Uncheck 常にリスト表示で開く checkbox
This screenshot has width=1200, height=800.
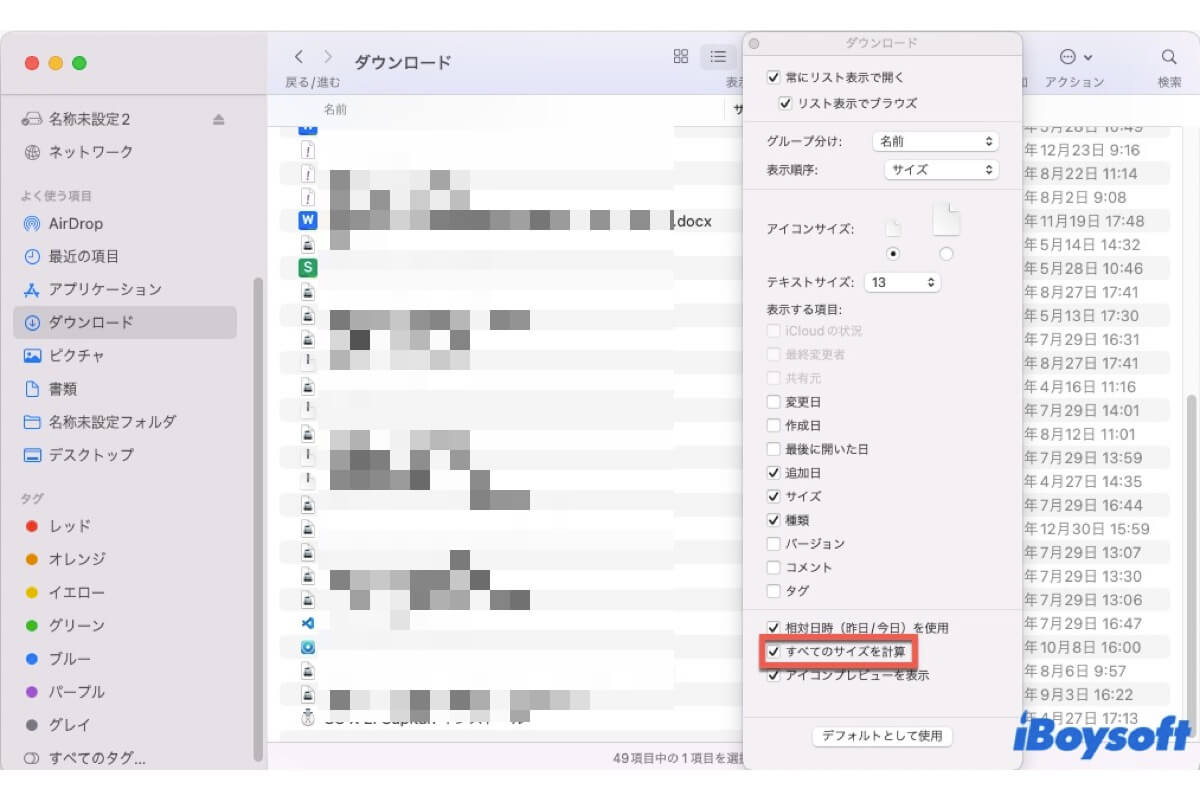click(773, 77)
